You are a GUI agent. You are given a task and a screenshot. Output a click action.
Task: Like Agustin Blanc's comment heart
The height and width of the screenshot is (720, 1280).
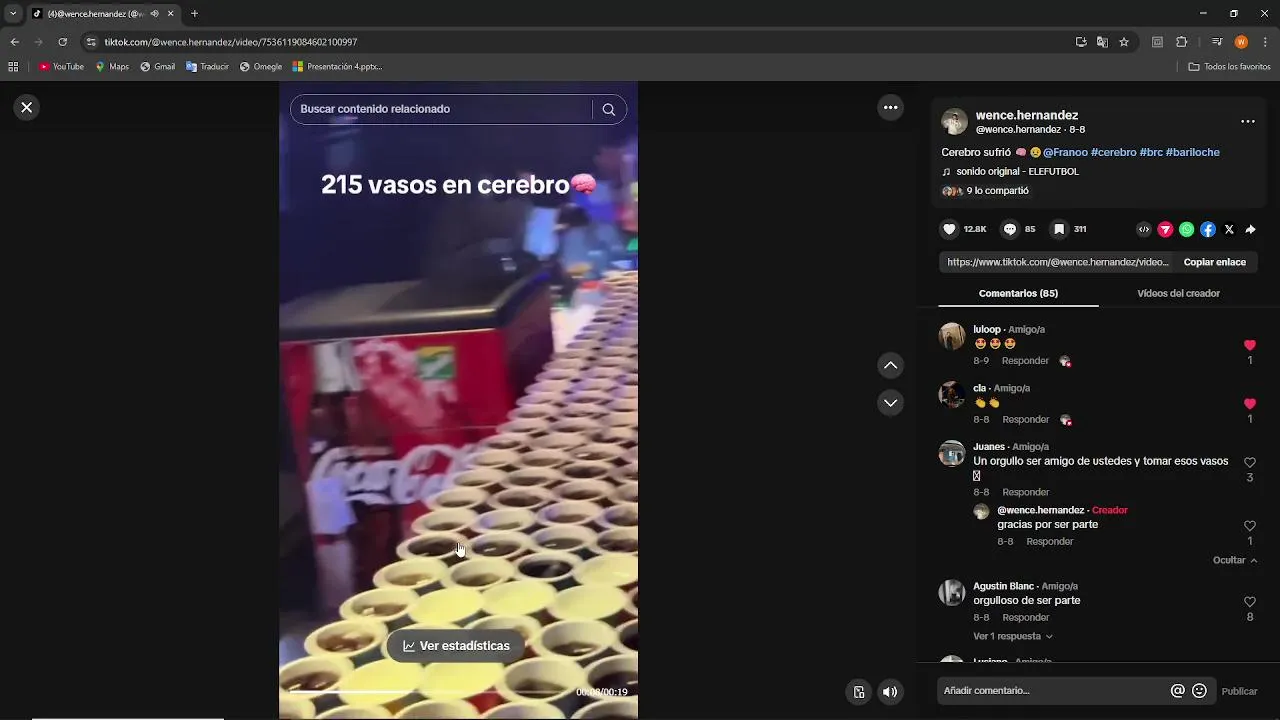click(1249, 602)
